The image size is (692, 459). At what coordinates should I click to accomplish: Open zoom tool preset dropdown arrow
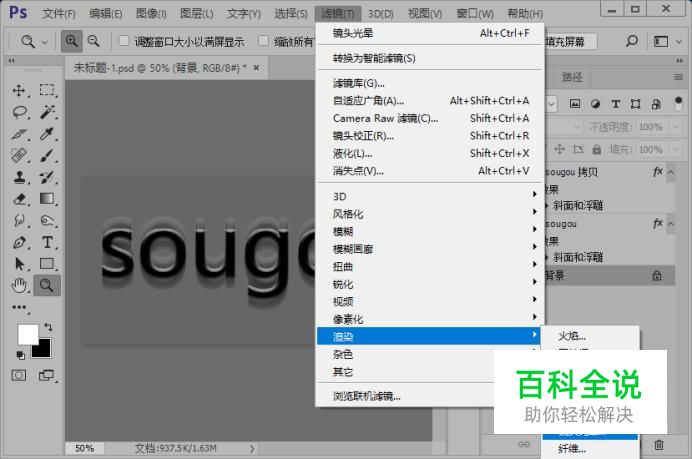tap(44, 42)
